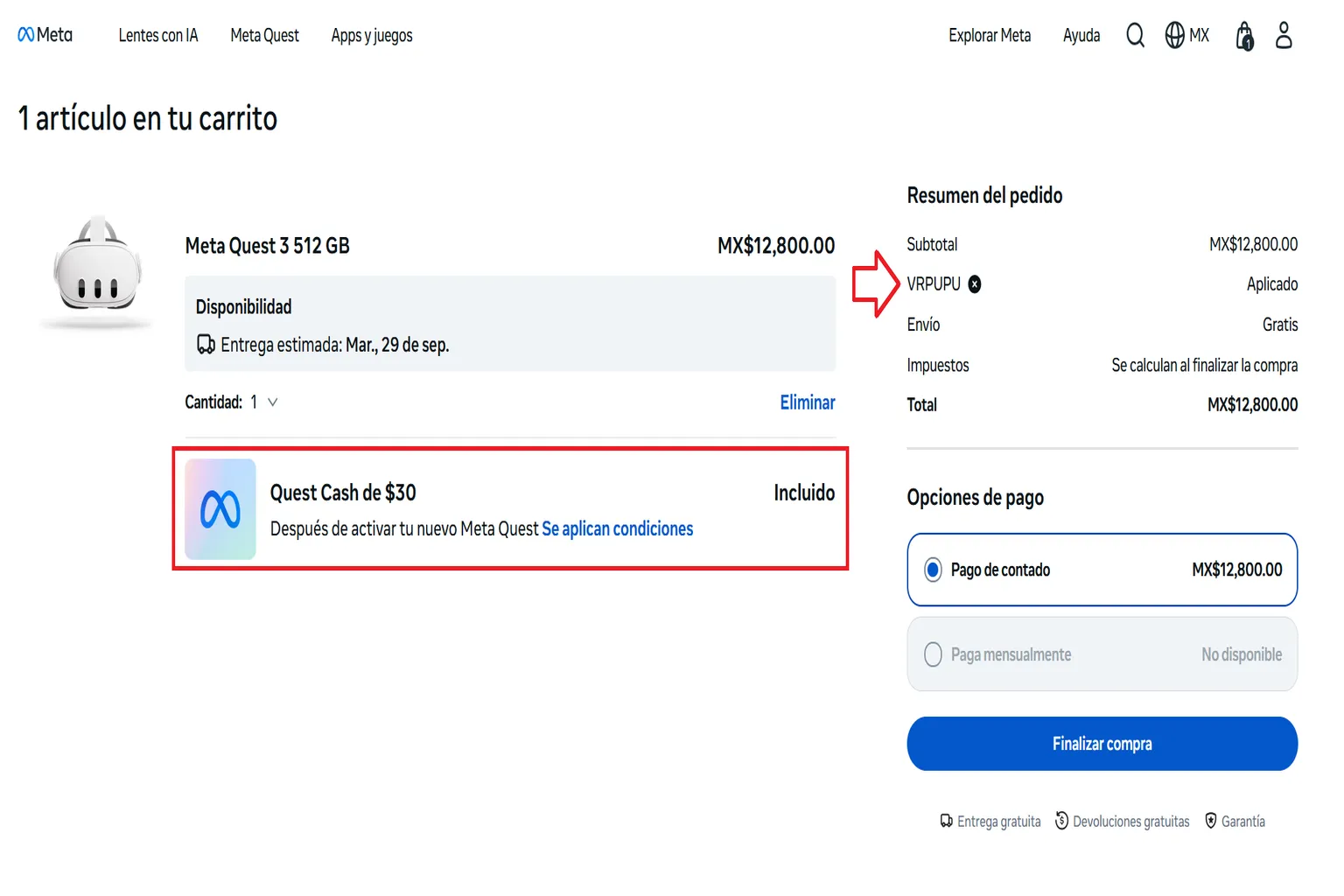The image size is (1344, 896).
Task: Open the search magnifier icon
Action: pyautogui.click(x=1135, y=35)
